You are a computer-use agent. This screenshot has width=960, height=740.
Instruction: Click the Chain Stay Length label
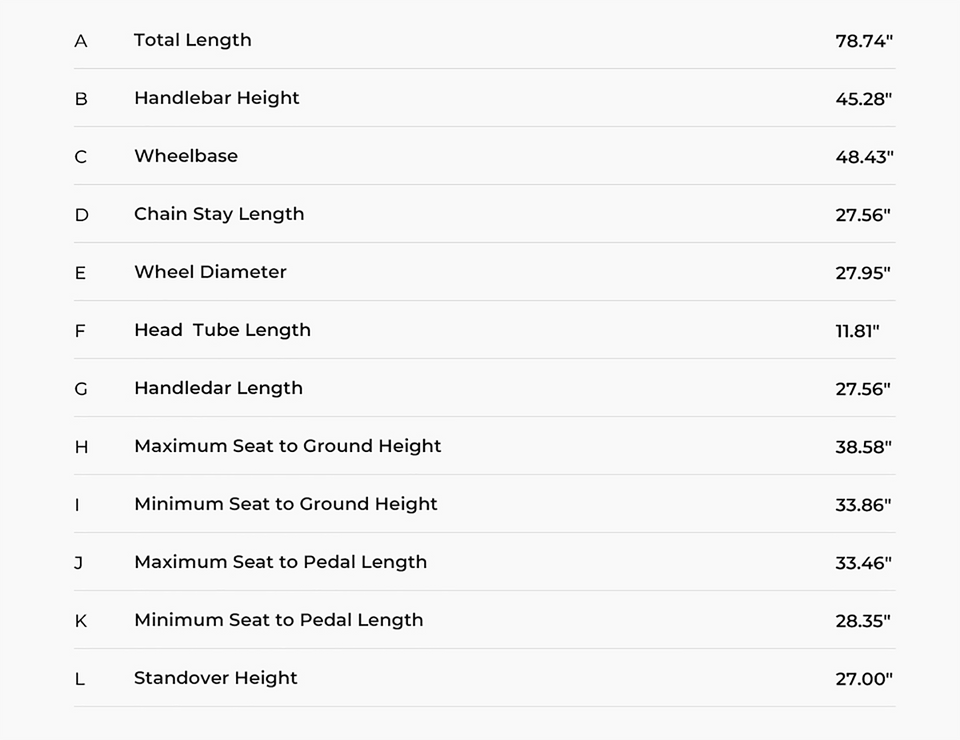(218, 214)
